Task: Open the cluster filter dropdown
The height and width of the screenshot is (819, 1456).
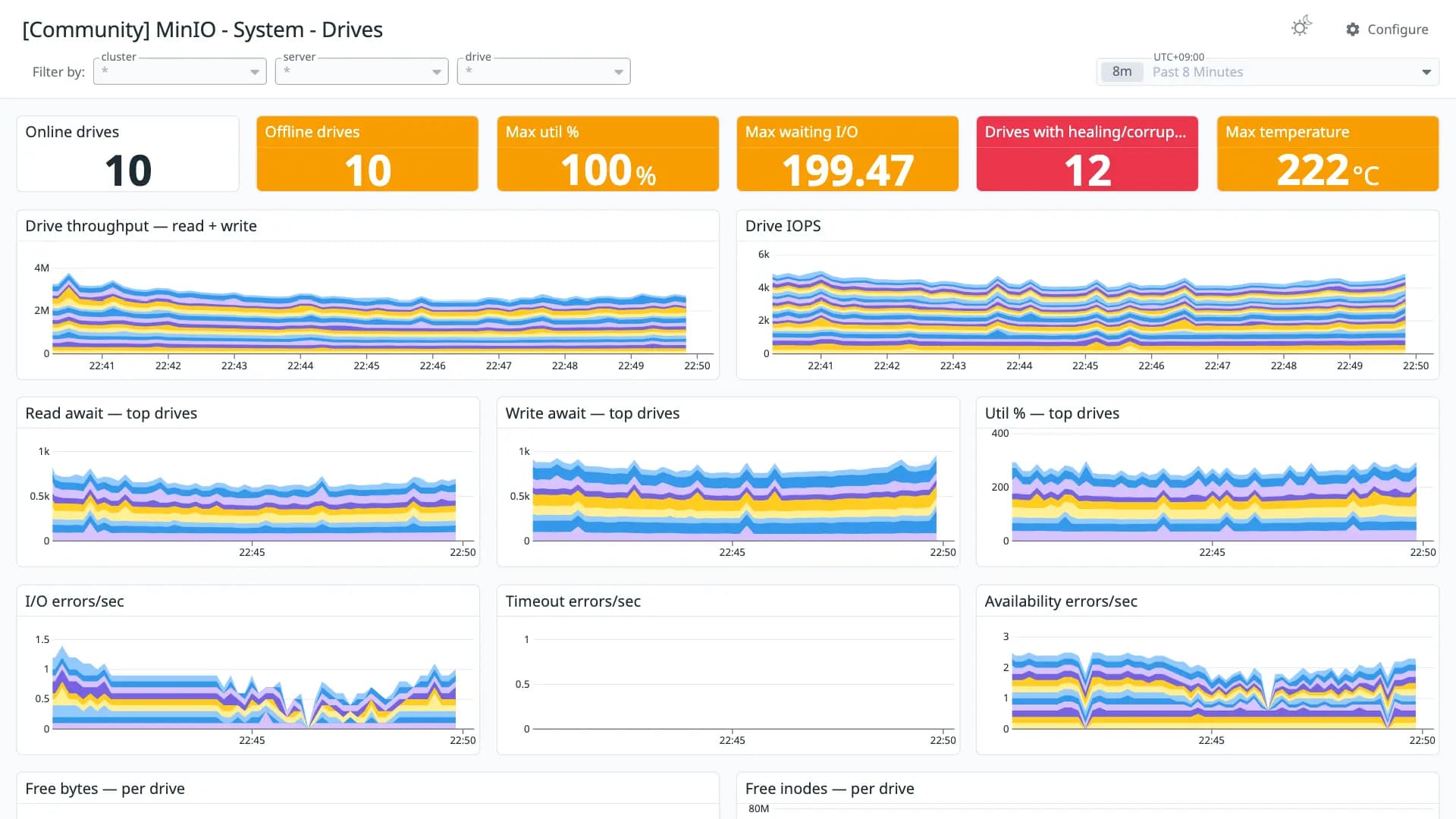Action: coord(180,71)
